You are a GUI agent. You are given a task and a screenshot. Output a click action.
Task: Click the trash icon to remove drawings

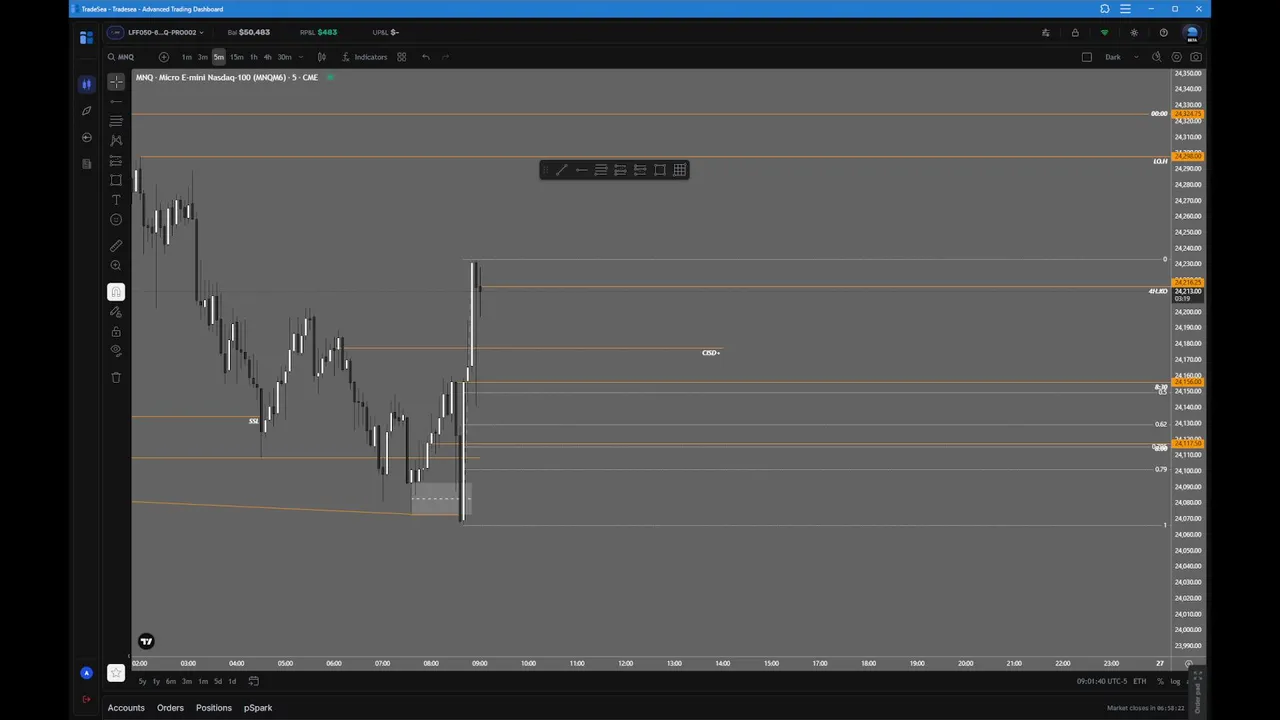point(116,377)
